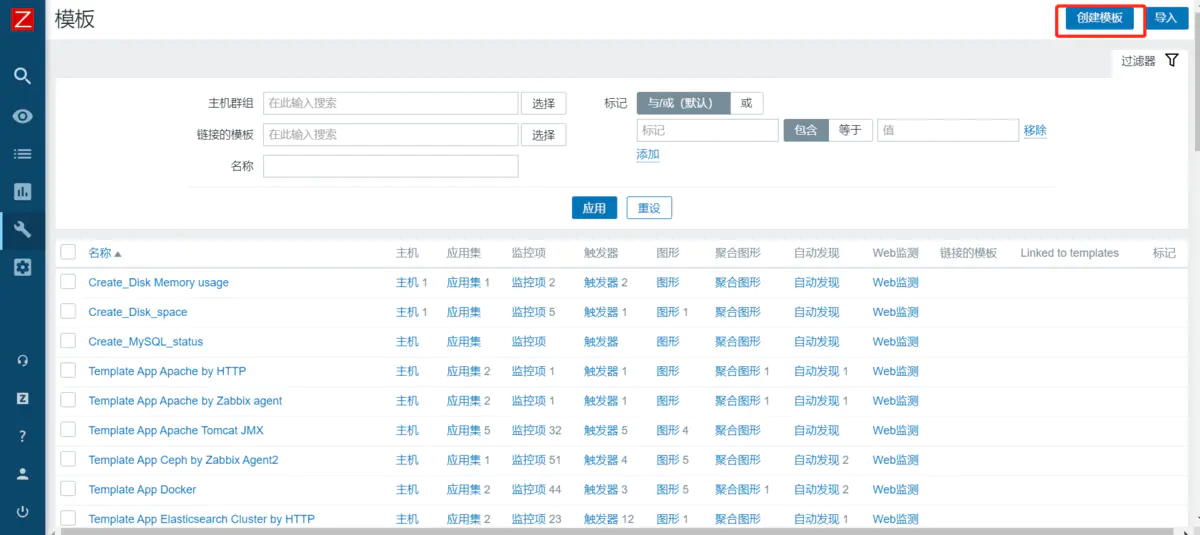Check Template App Ceph by Zabbix Agent2 checkbox

coord(68,459)
